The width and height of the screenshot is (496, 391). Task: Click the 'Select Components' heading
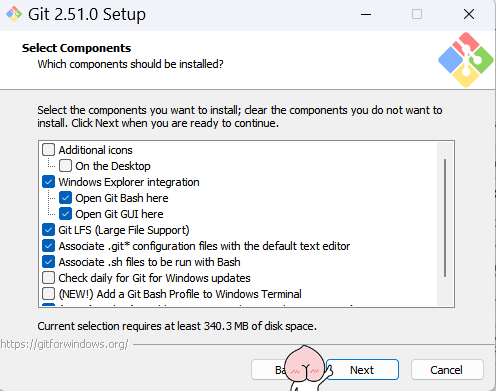[76, 48]
